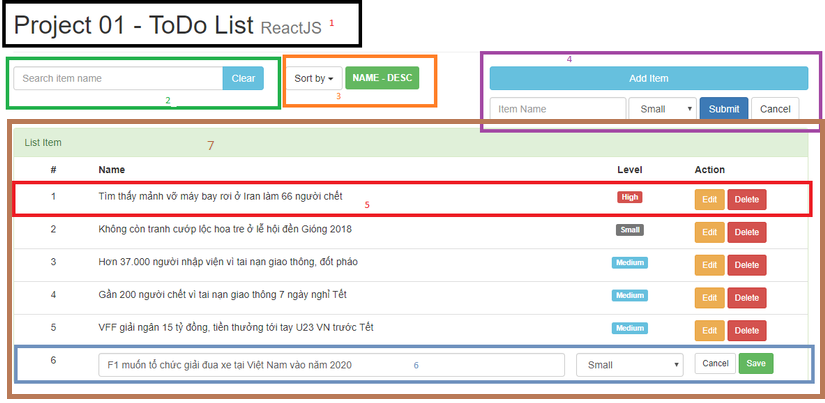This screenshot has width=825, height=403.
Task: Click the 'Không còn tranh cướp lộc hoa tre' text
Action: click(x=225, y=229)
